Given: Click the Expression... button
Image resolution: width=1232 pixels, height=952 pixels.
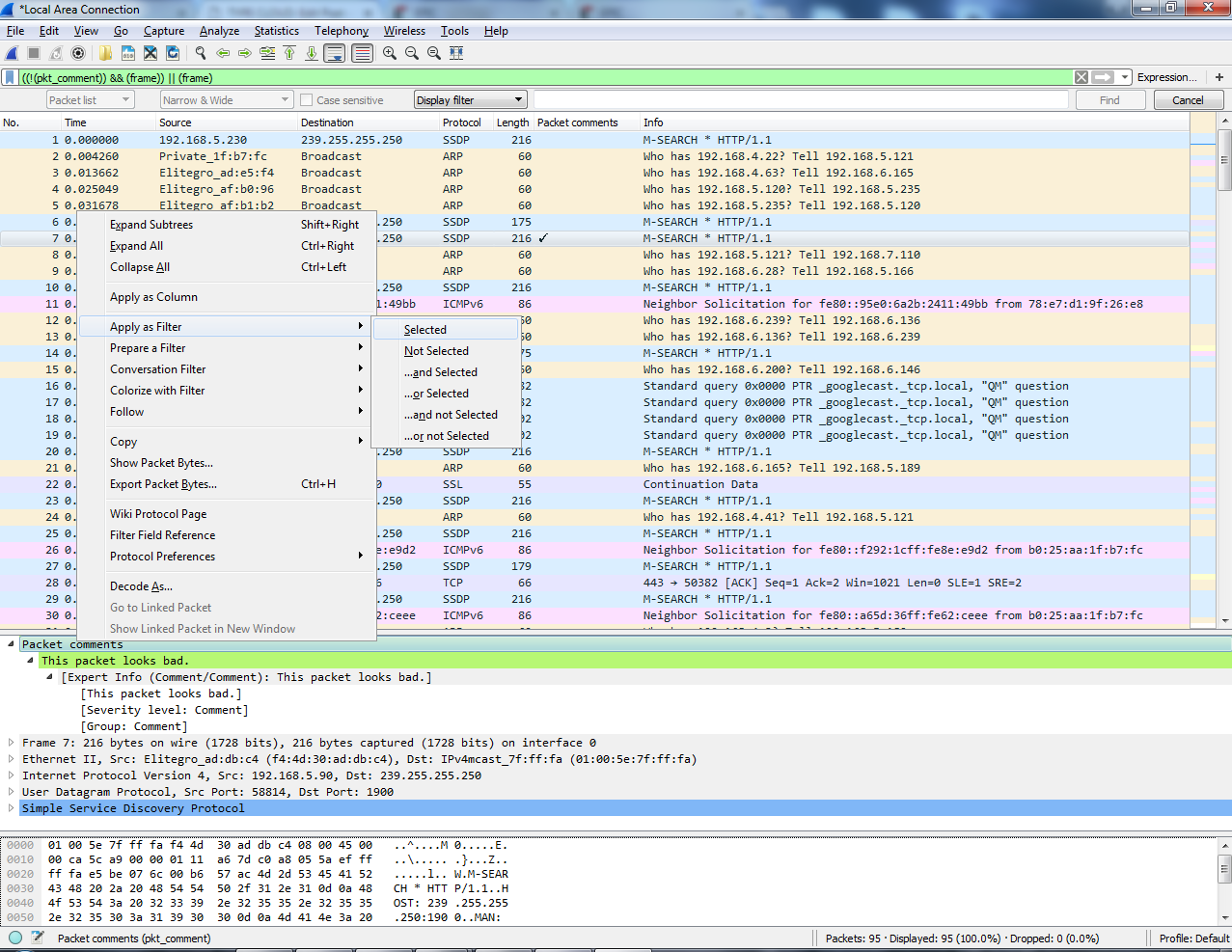Looking at the screenshot, I should (x=1166, y=77).
